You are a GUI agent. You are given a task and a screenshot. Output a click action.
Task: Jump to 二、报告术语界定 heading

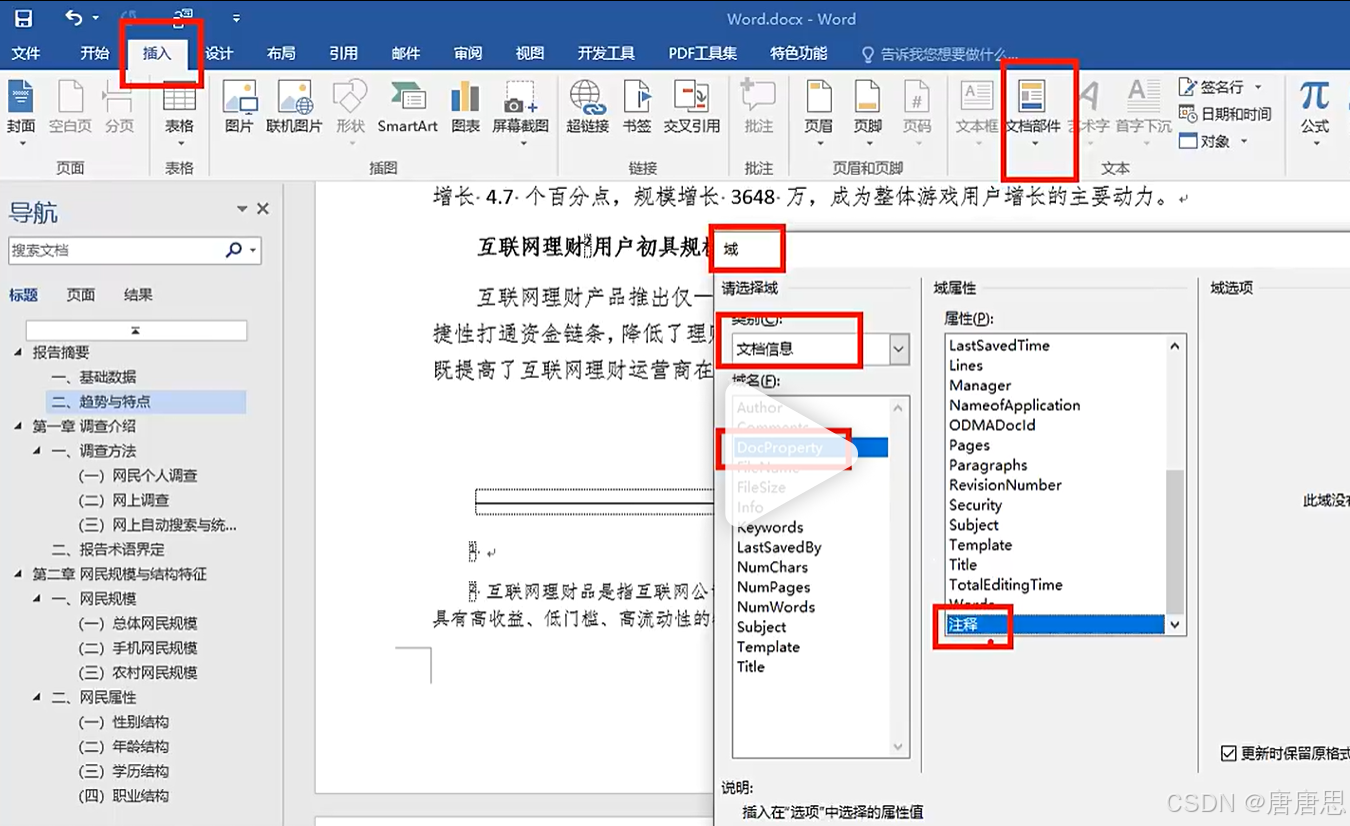[108, 550]
